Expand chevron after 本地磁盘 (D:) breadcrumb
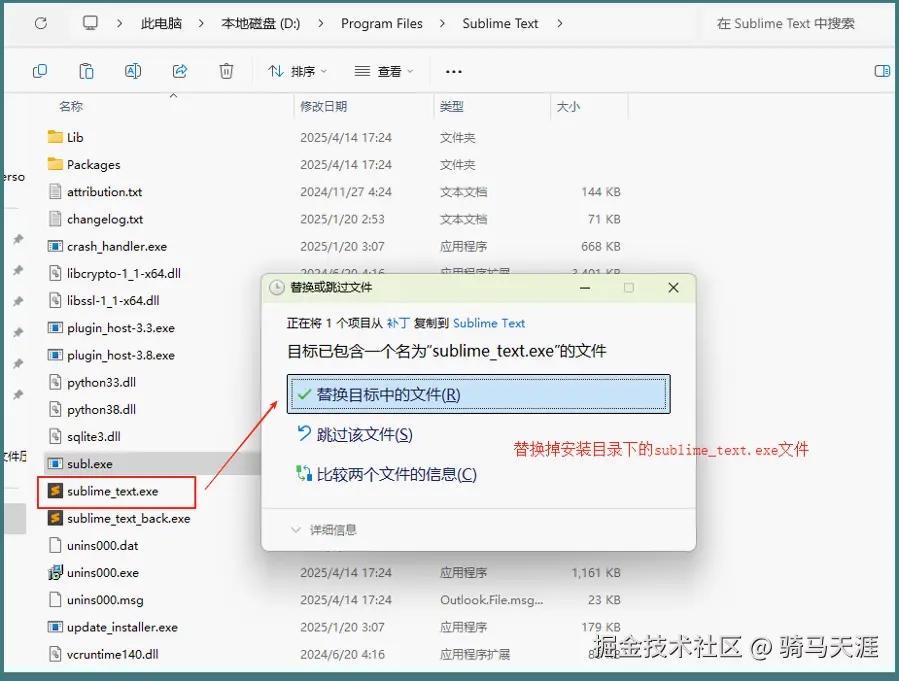The image size is (899, 681). click(320, 24)
